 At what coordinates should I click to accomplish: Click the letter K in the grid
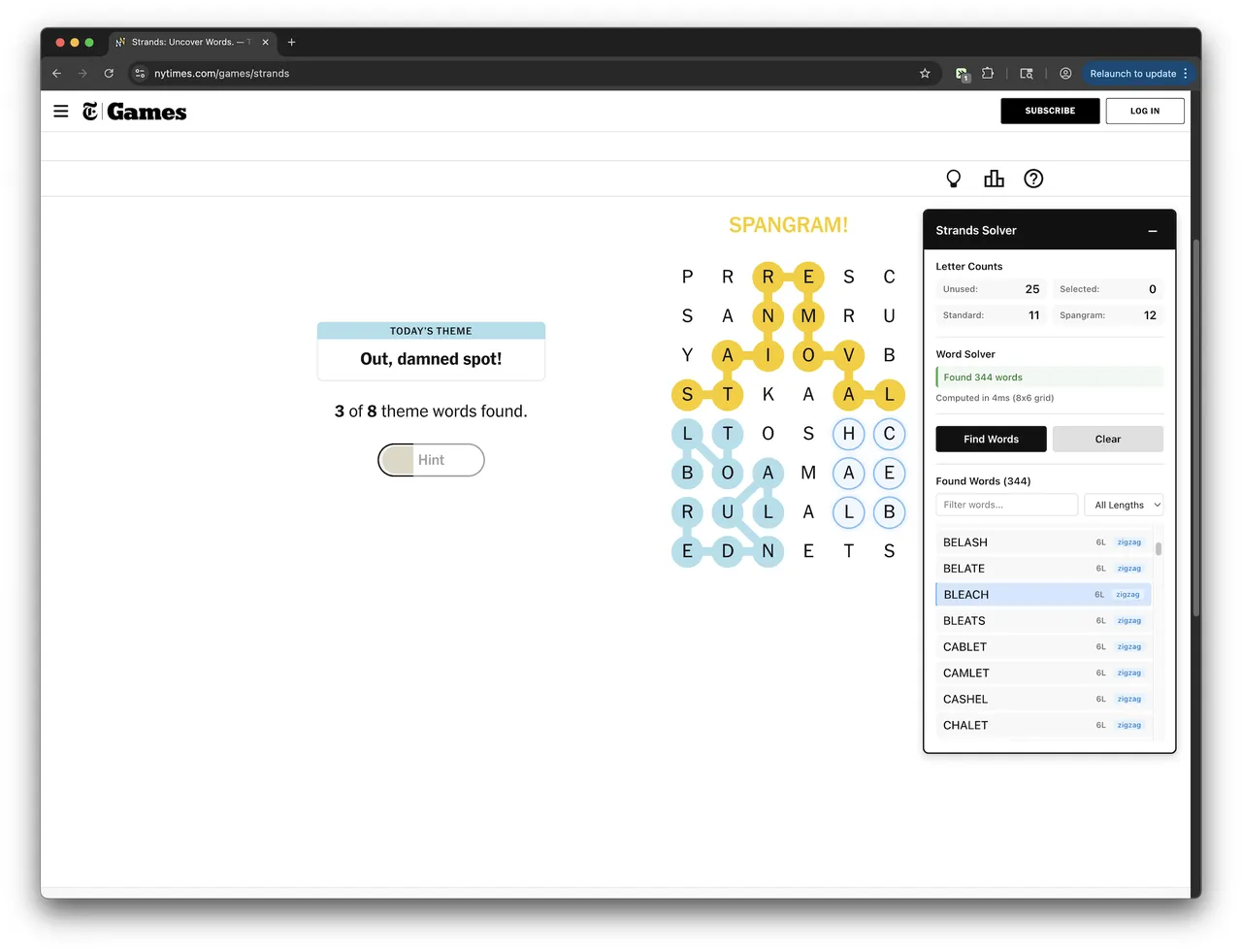coord(768,395)
